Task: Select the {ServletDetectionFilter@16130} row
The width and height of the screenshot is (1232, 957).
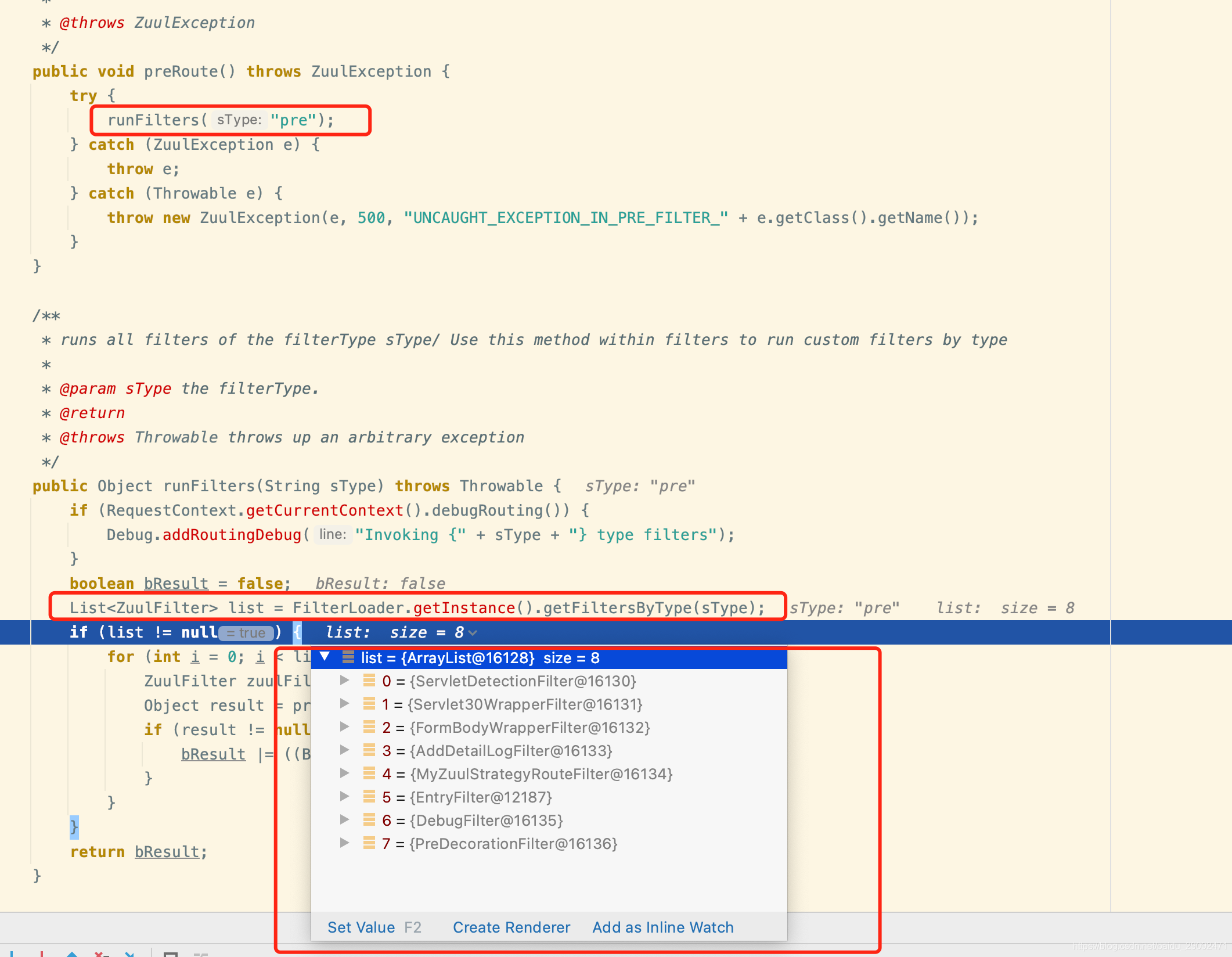Action: tap(549, 681)
